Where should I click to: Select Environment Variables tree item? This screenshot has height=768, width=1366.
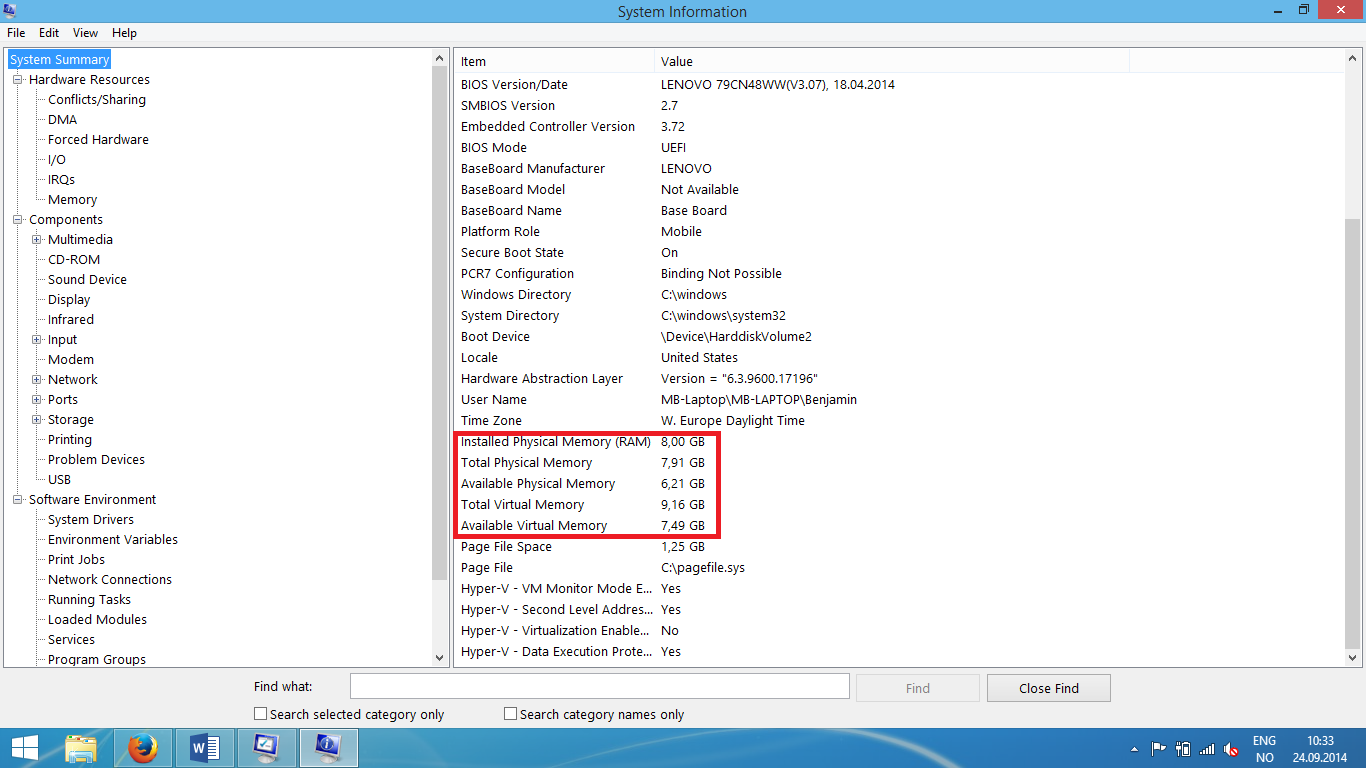coord(113,540)
